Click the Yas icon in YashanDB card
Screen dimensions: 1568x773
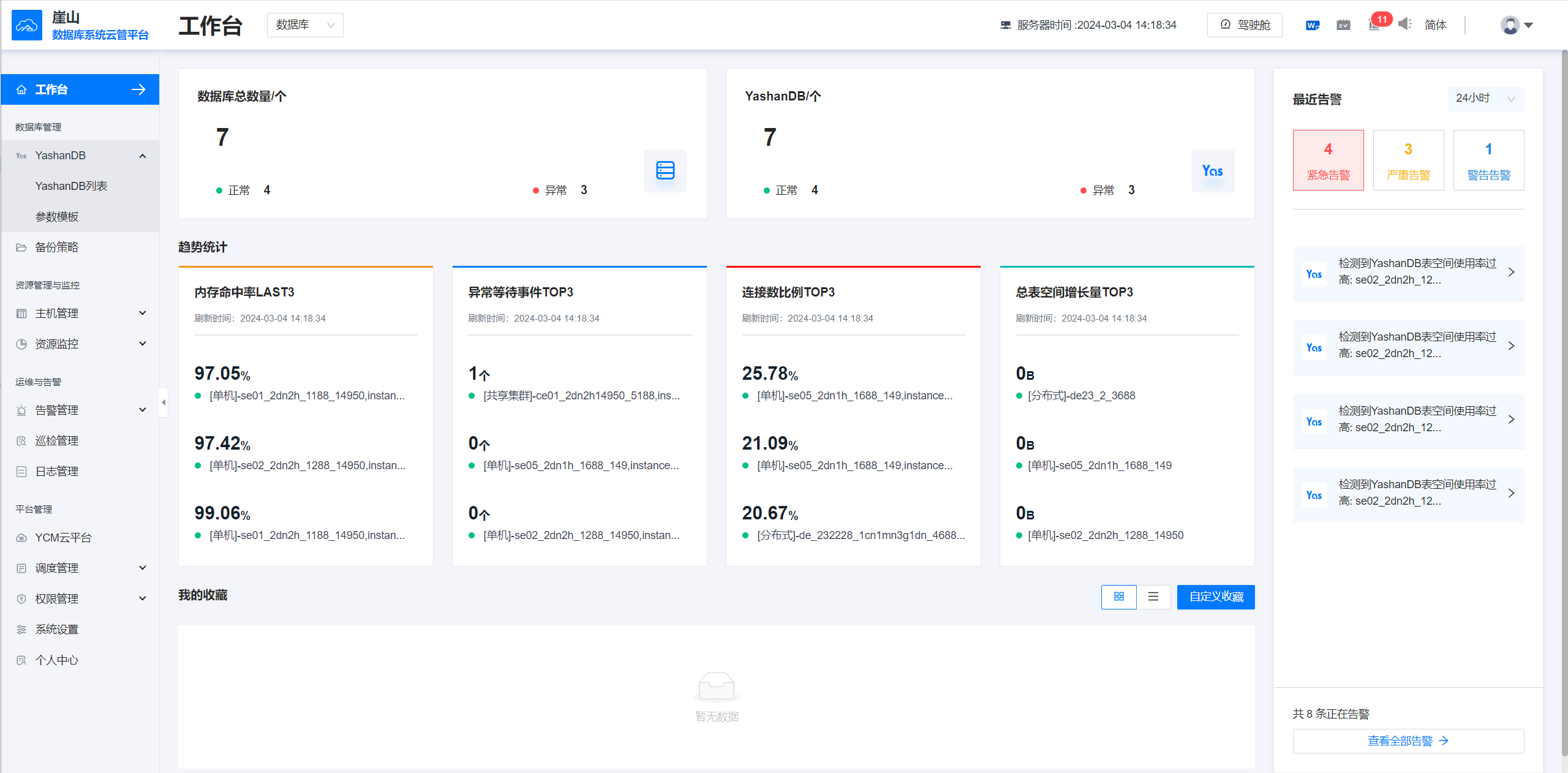click(1212, 171)
